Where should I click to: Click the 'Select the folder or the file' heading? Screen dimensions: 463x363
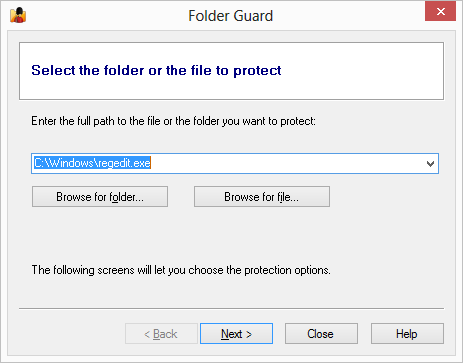pos(156,71)
